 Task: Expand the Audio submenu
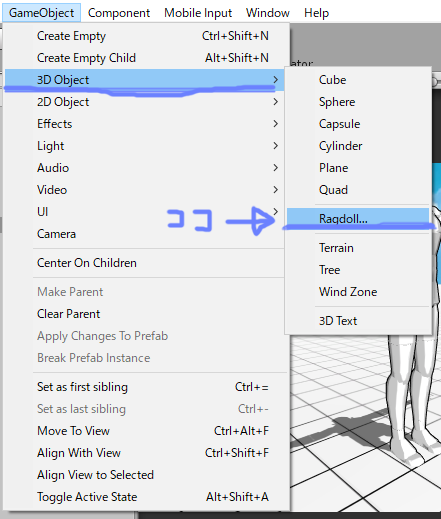144,168
